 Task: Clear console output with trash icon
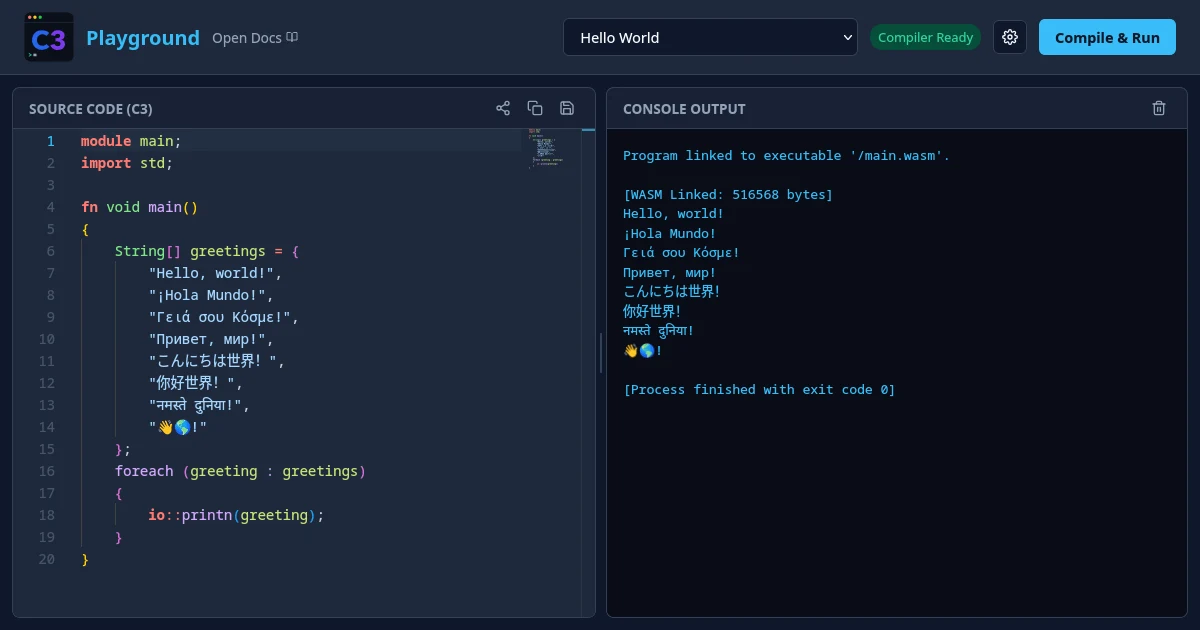click(x=1159, y=108)
